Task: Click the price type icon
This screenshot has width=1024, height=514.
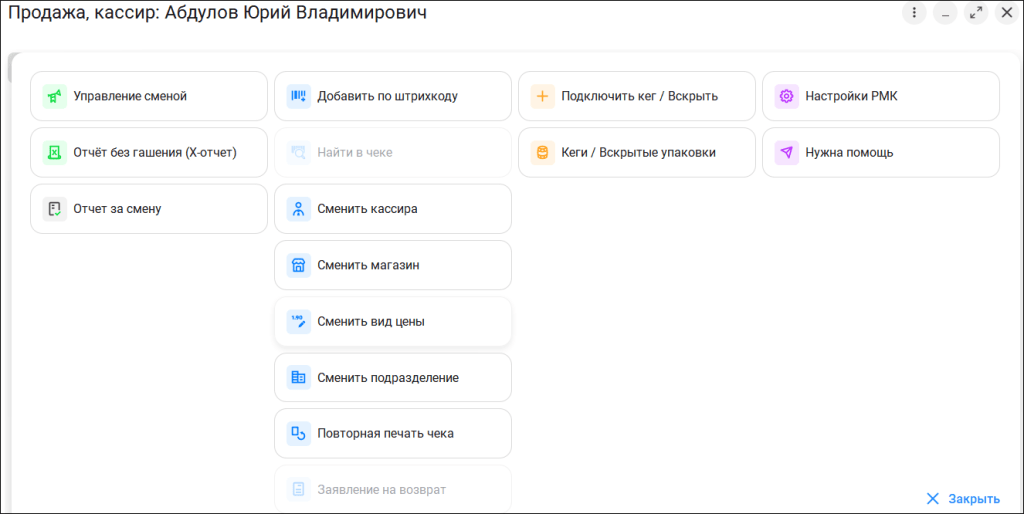Action: coord(298,322)
